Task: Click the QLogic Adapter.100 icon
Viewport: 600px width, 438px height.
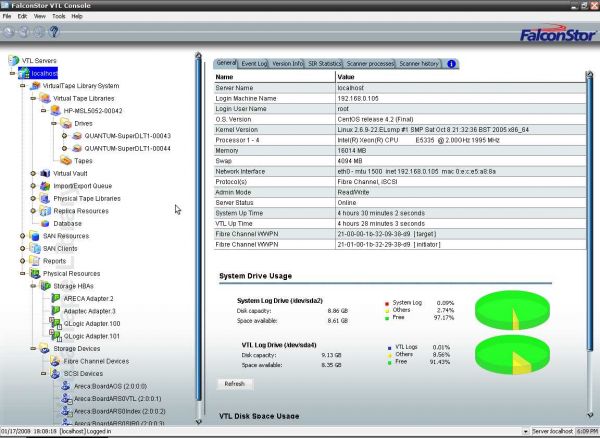Action: coord(56,324)
